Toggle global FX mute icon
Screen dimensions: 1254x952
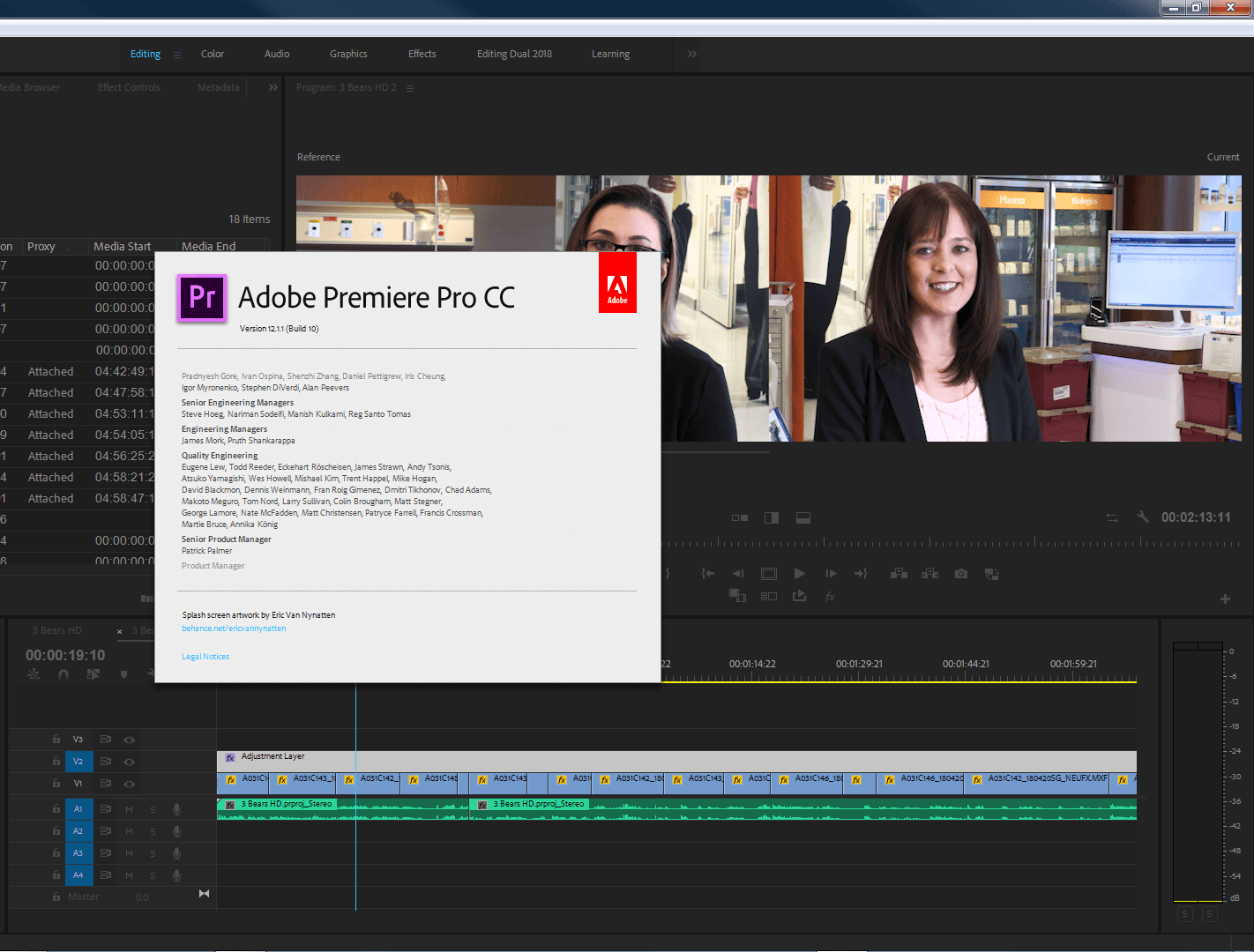pos(830,597)
